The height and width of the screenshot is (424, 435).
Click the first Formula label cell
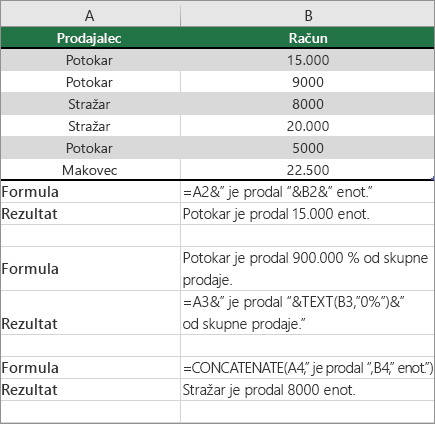[90, 192]
